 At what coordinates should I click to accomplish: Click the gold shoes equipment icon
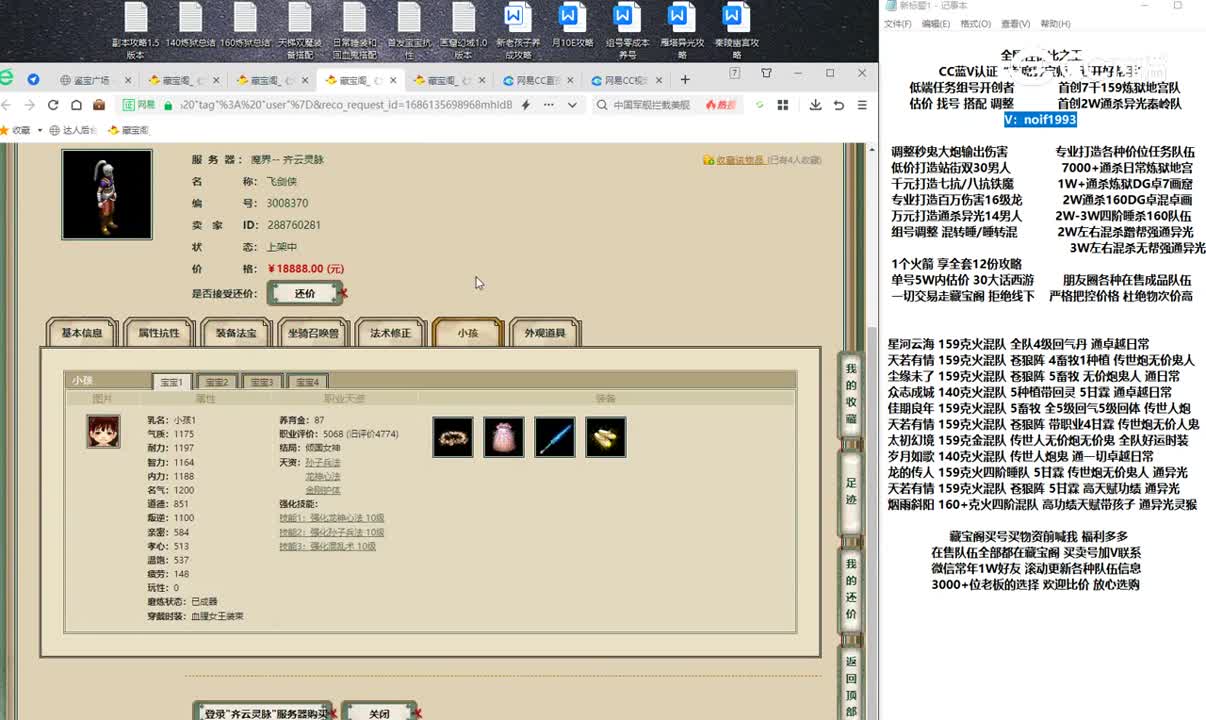[606, 438]
